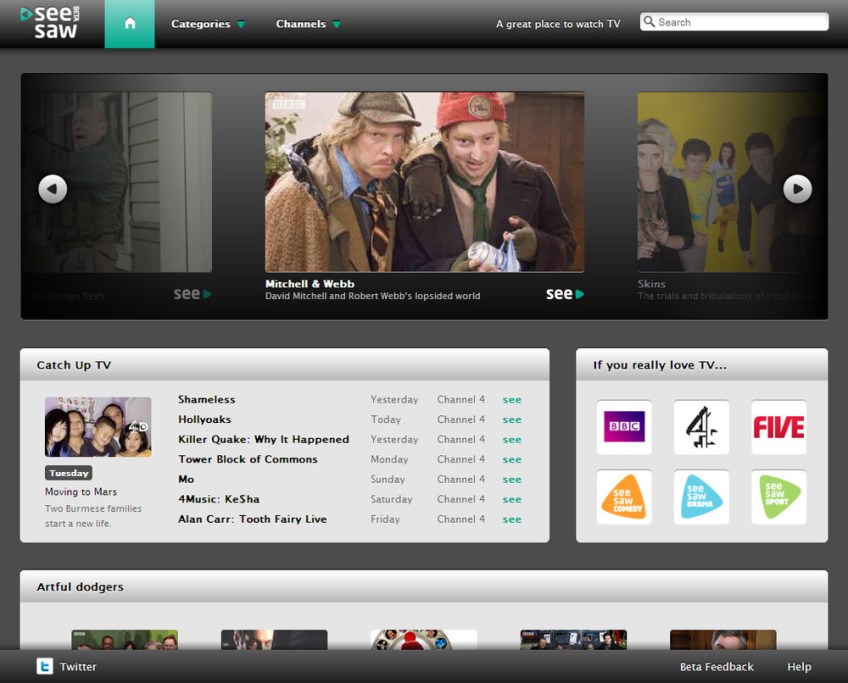The image size is (848, 683).
Task: Open the SeeSaw Drama icon
Action: (701, 497)
